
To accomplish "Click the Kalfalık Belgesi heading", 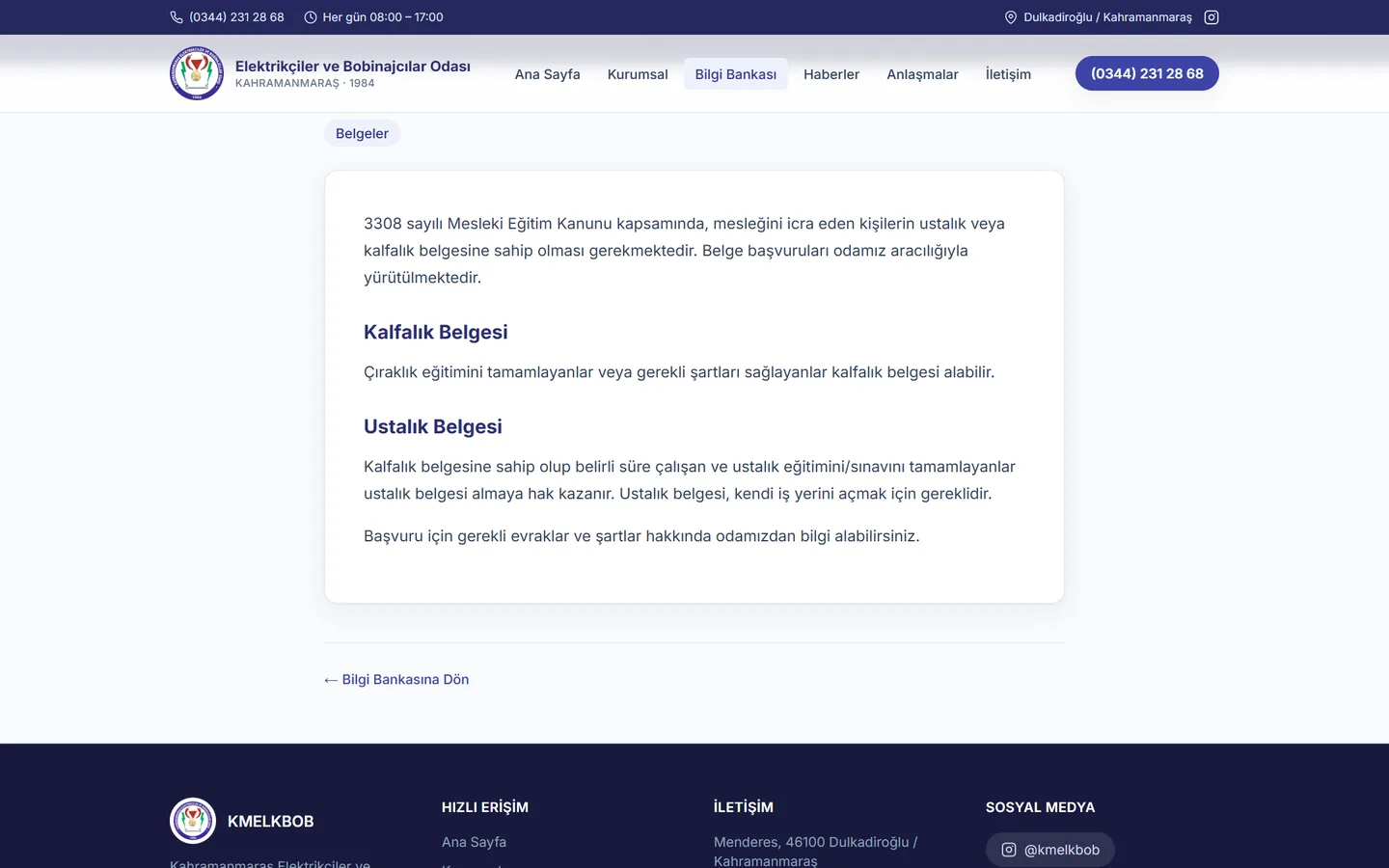I will tap(436, 332).
